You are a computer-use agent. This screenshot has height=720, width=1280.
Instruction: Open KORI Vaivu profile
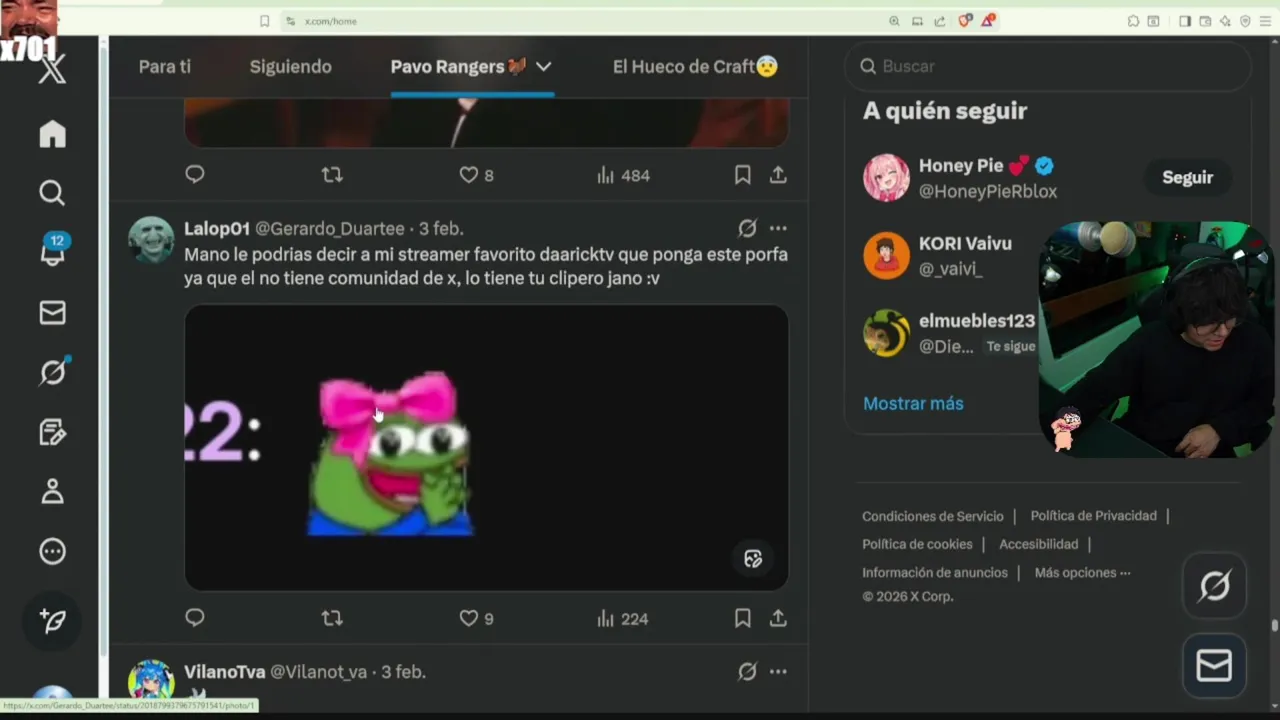click(965, 243)
